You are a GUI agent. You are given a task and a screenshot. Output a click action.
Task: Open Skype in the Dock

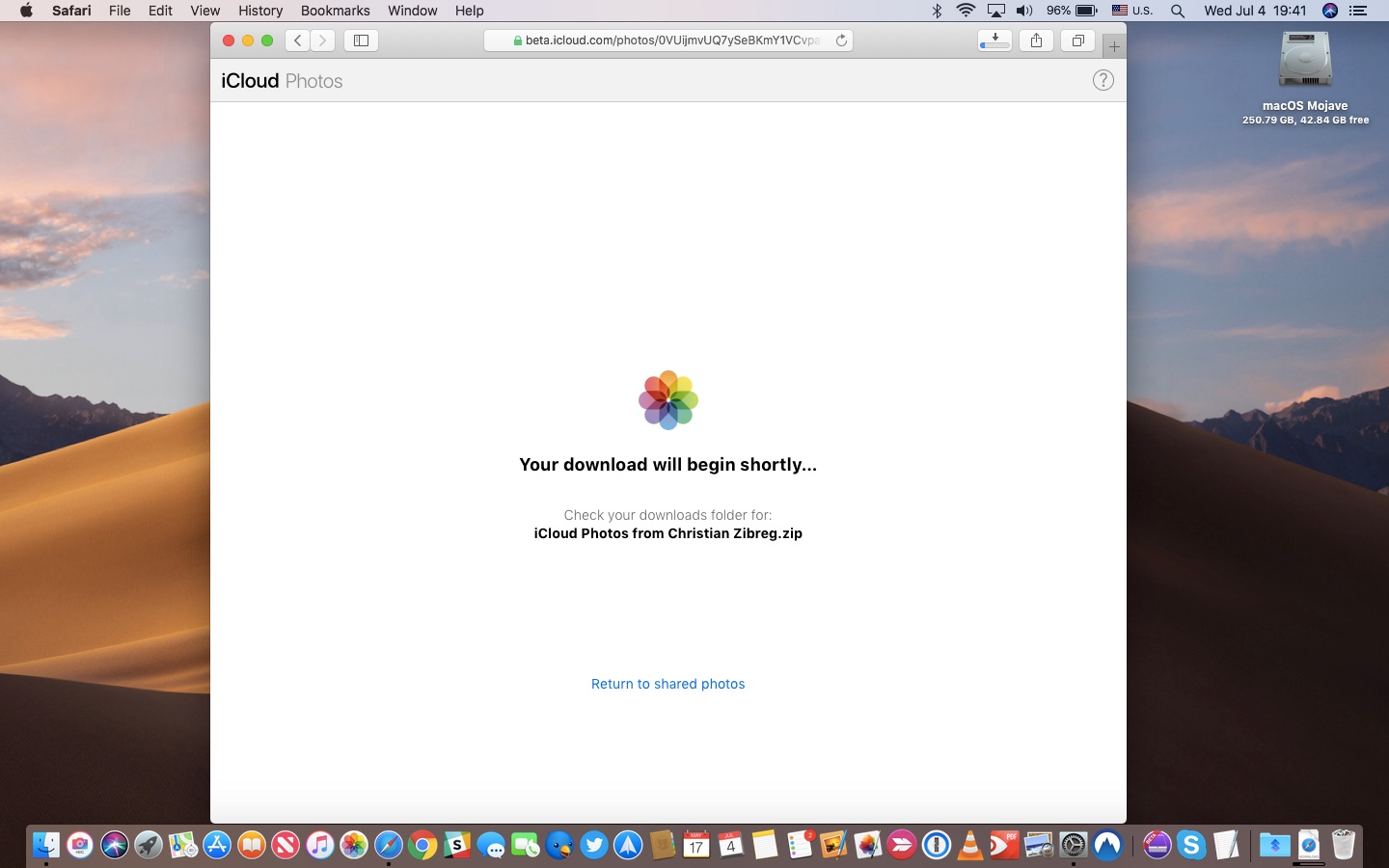[1191, 845]
